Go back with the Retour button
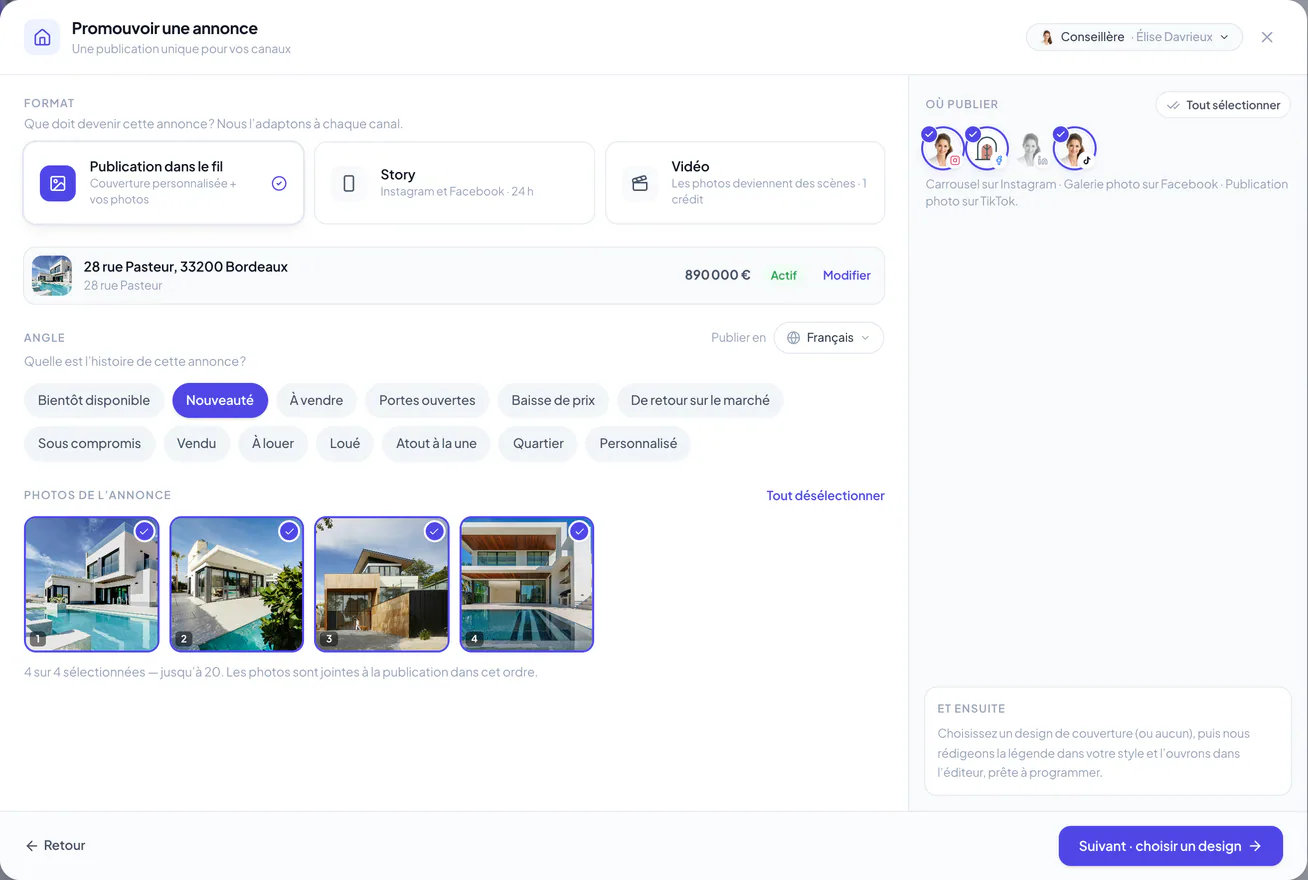This screenshot has height=880, width=1308. point(56,846)
